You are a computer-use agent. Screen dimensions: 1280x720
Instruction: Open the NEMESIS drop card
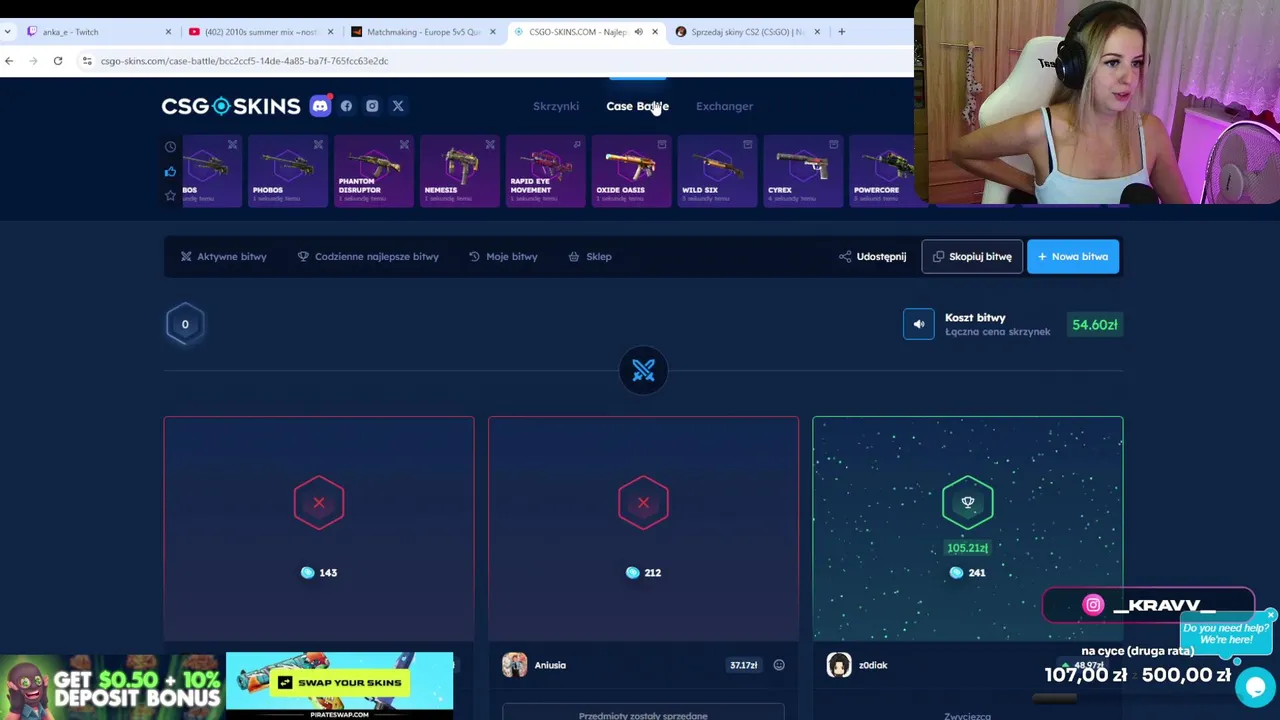(x=460, y=172)
